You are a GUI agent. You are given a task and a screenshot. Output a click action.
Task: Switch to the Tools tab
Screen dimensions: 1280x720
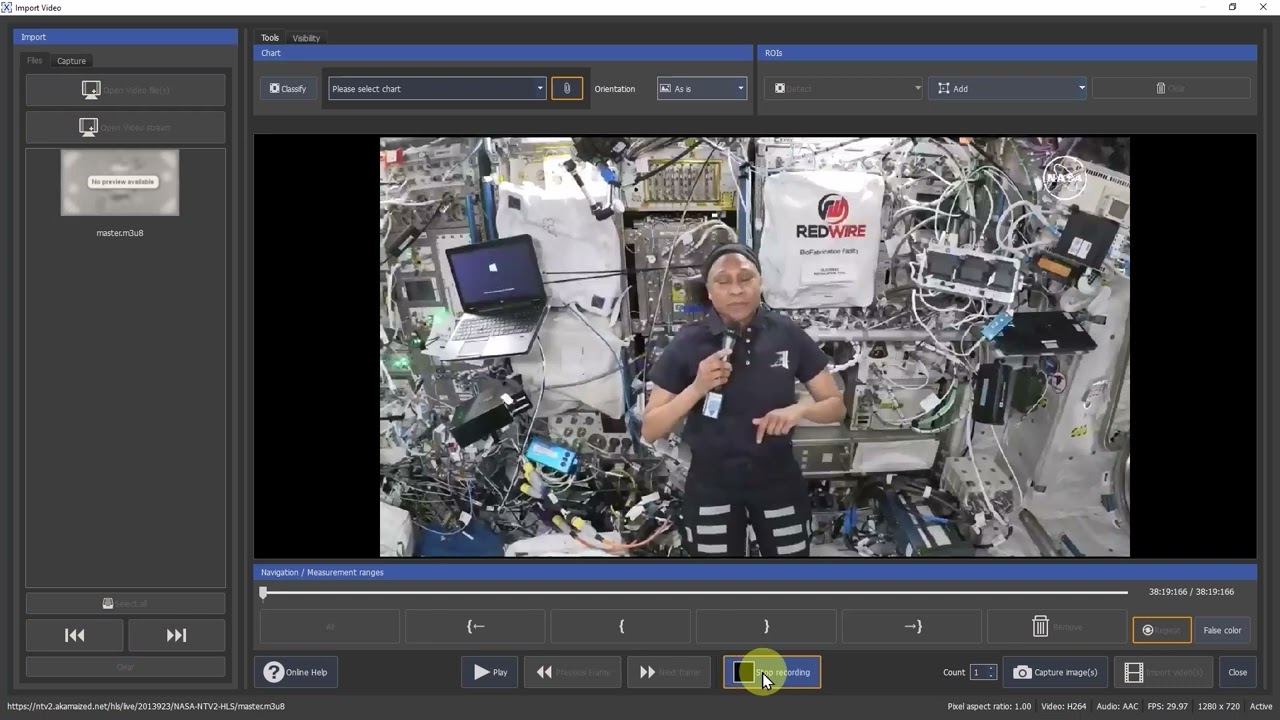pos(270,38)
